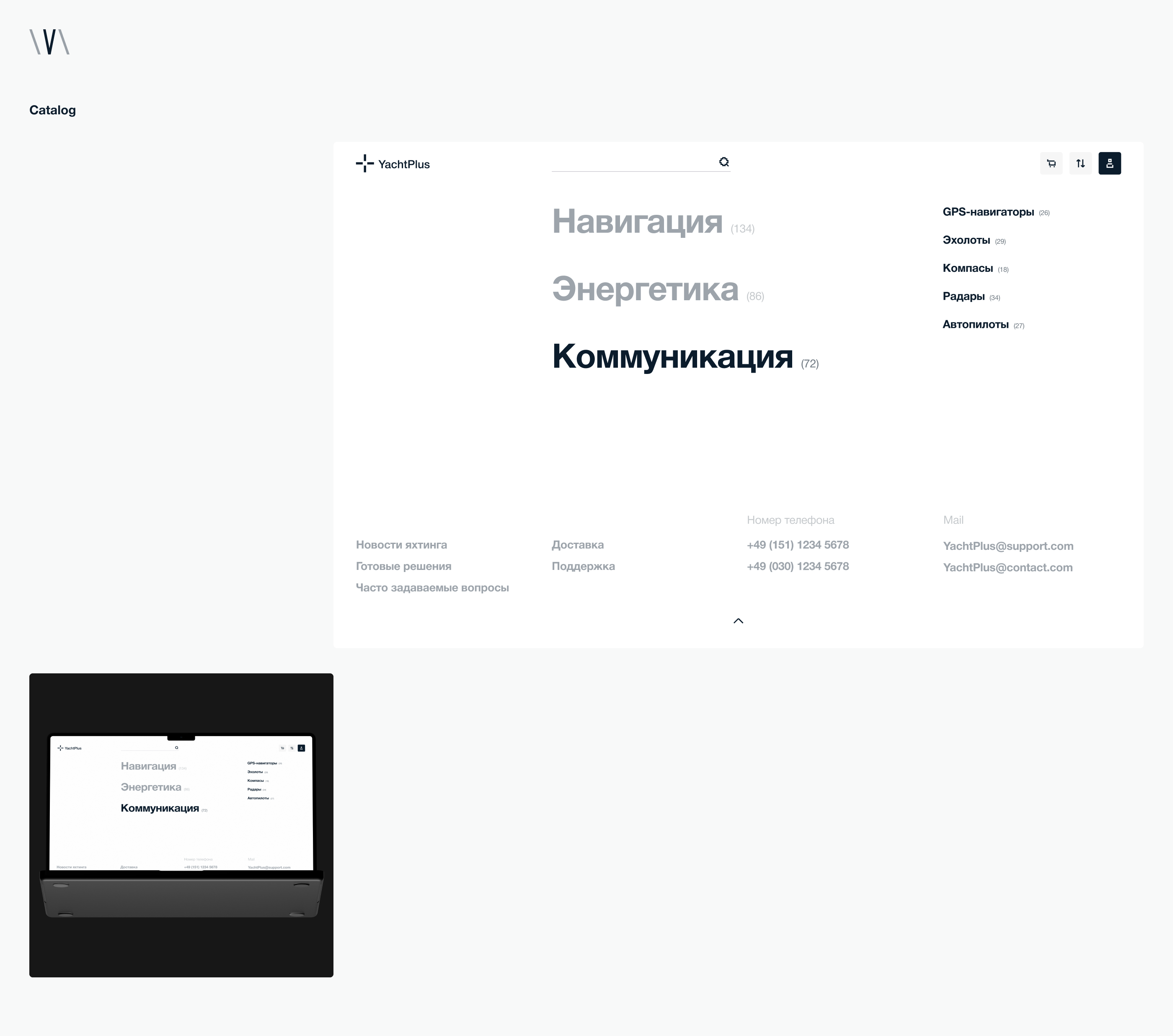Click the YachtPlus@support.com email link
This screenshot has height=1036, width=1173.
click(1008, 546)
